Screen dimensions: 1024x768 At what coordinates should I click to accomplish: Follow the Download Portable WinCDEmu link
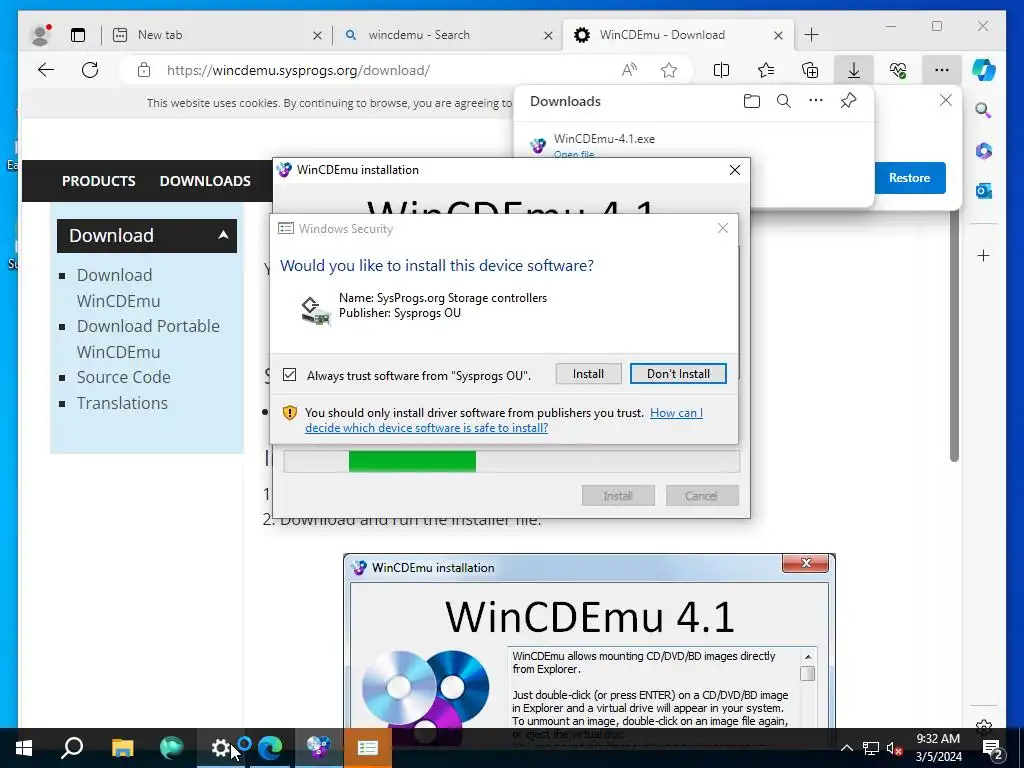point(148,338)
